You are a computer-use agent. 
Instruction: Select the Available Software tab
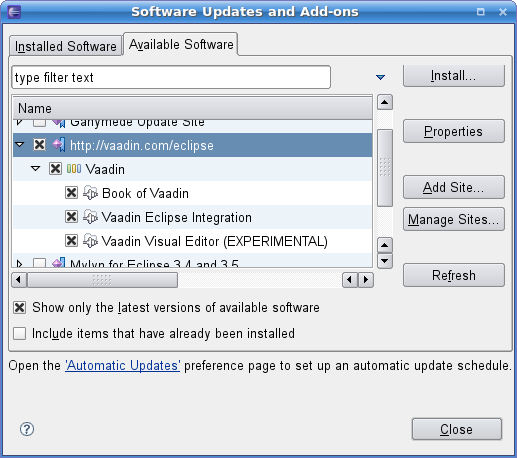[x=181, y=44]
